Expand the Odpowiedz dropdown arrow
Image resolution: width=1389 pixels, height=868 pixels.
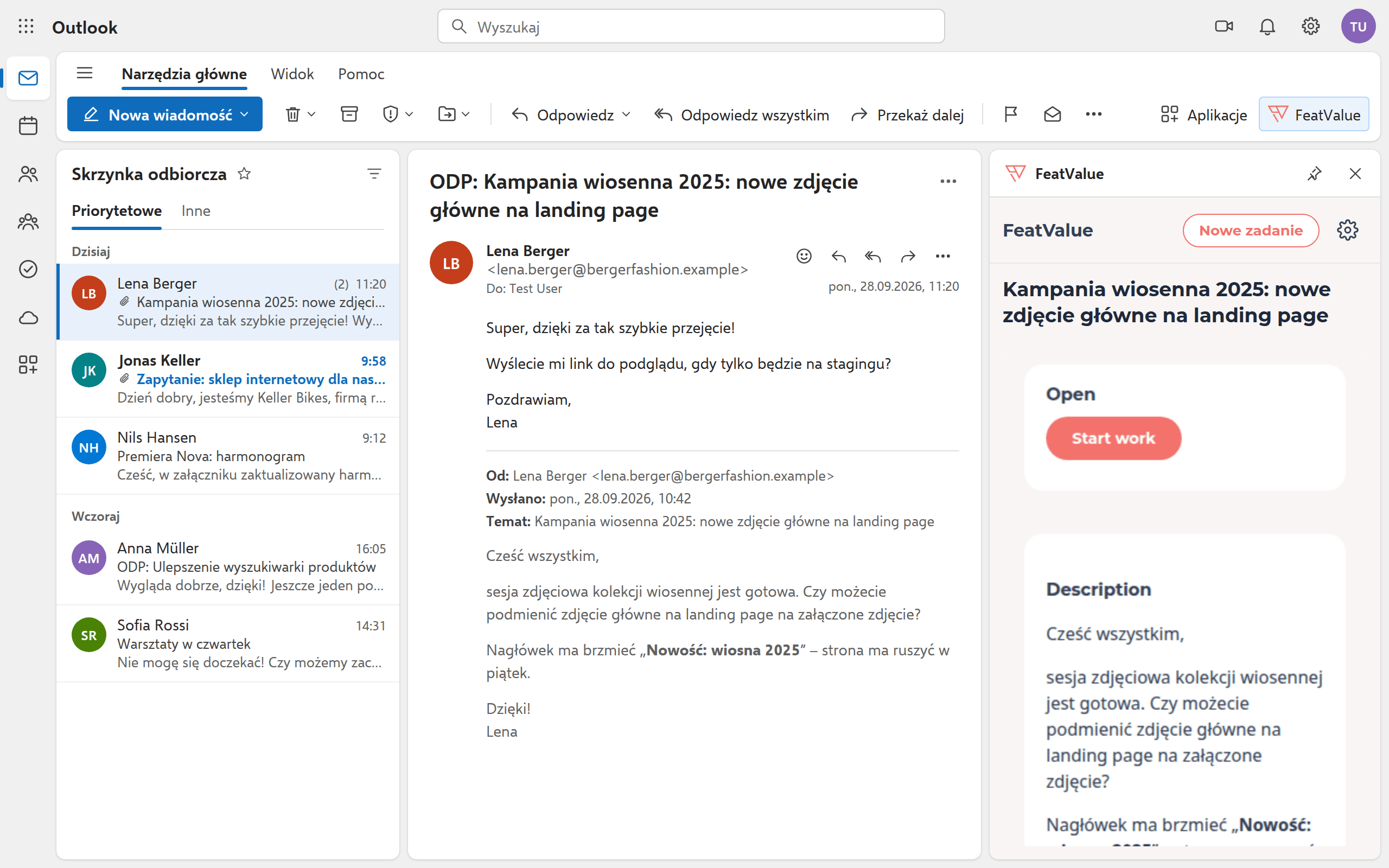(x=626, y=114)
